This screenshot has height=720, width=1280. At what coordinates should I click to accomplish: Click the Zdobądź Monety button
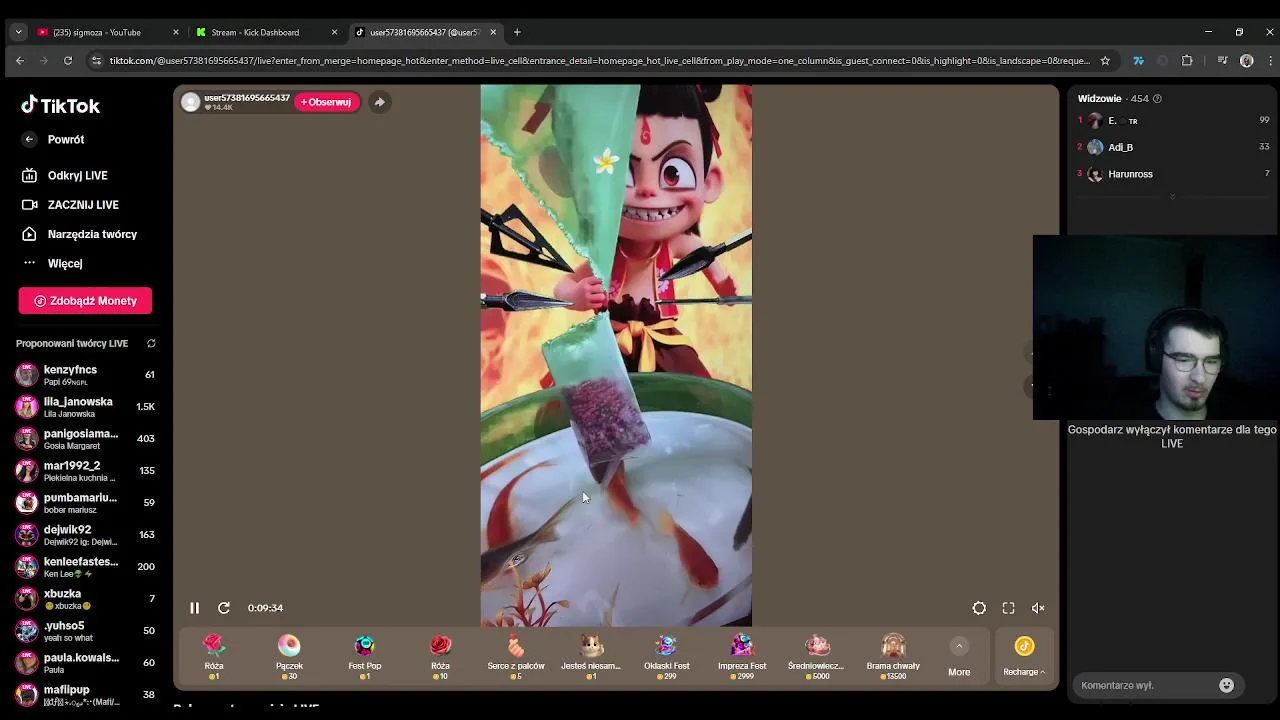point(85,300)
